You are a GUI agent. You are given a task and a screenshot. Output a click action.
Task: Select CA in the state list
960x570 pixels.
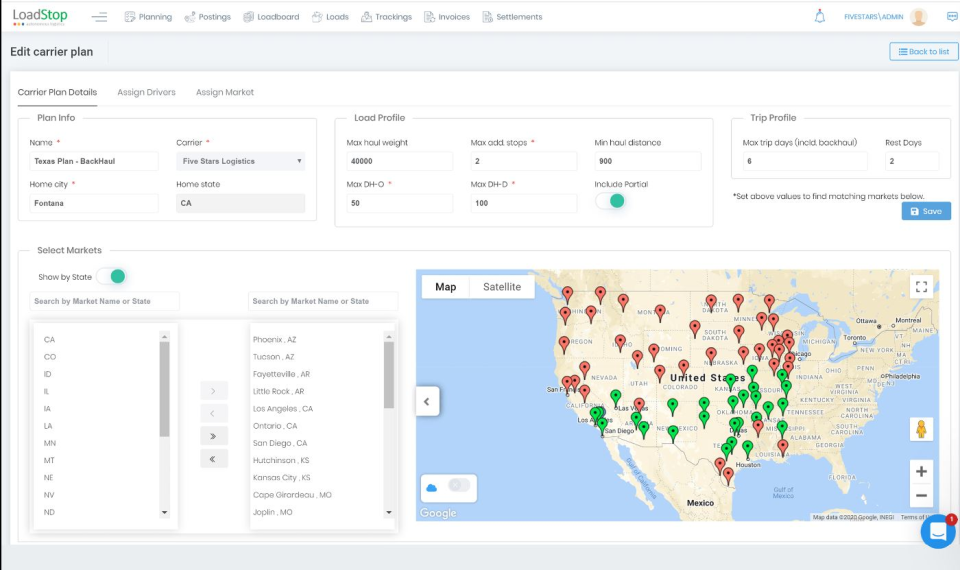click(50, 340)
